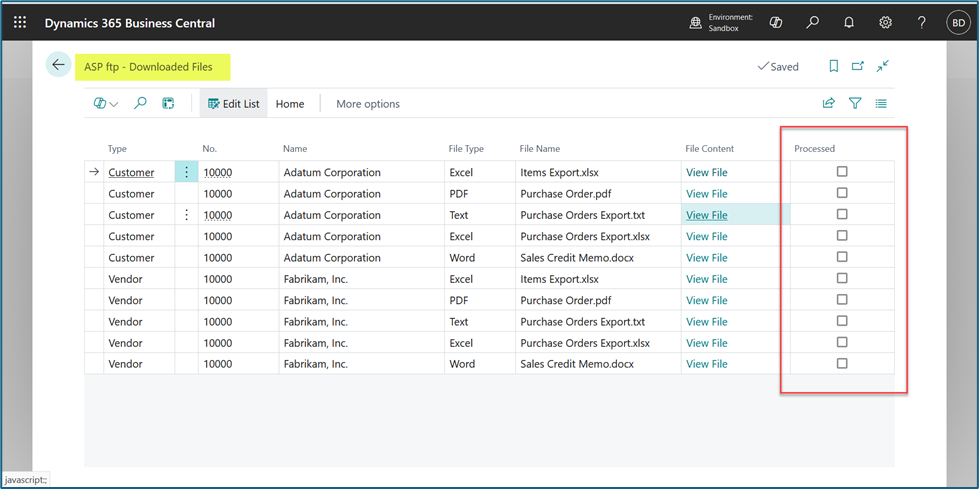The image size is (979, 489).
Task: Open the Settings gear
Action: click(x=885, y=23)
